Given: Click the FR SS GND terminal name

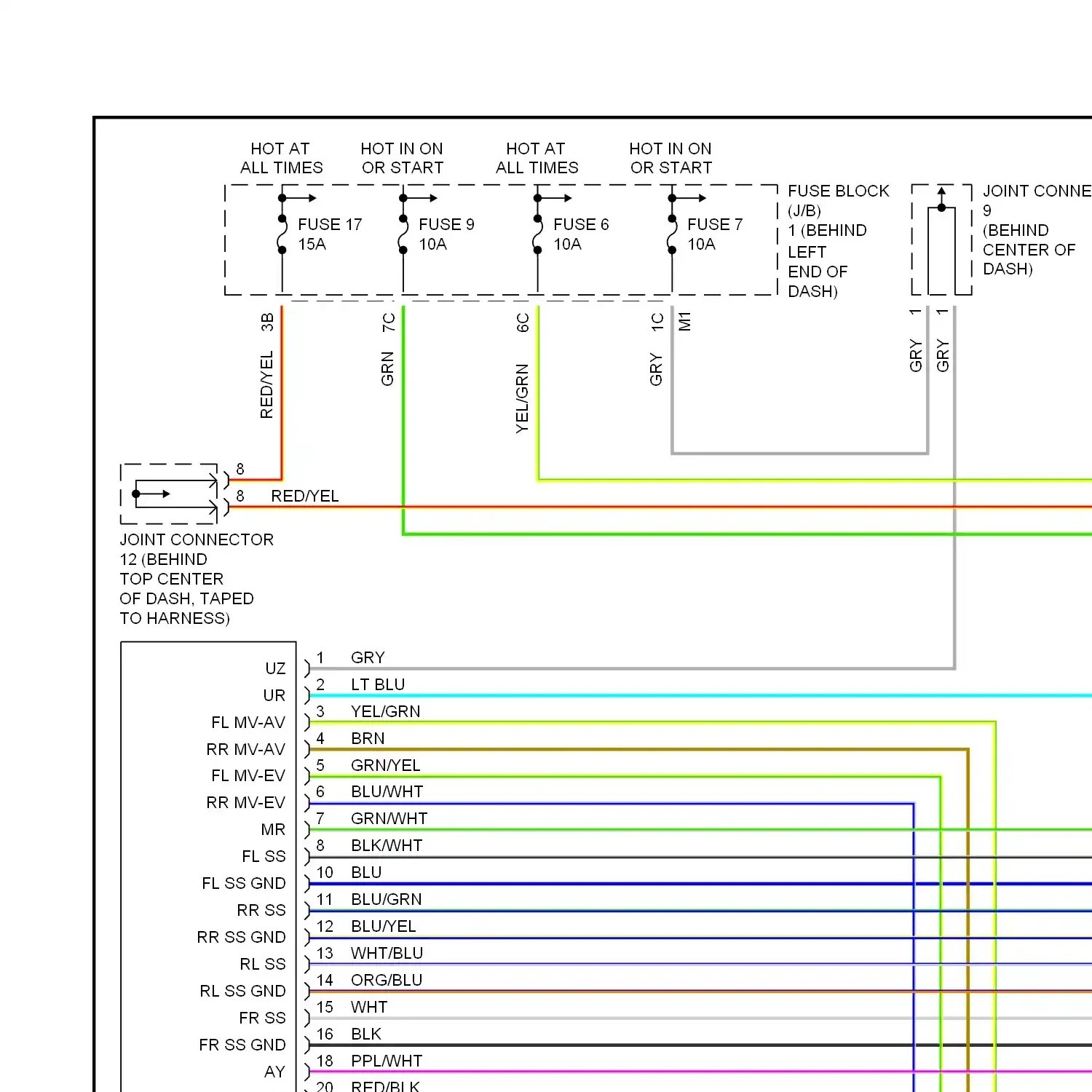Looking at the screenshot, I should point(242,1045).
